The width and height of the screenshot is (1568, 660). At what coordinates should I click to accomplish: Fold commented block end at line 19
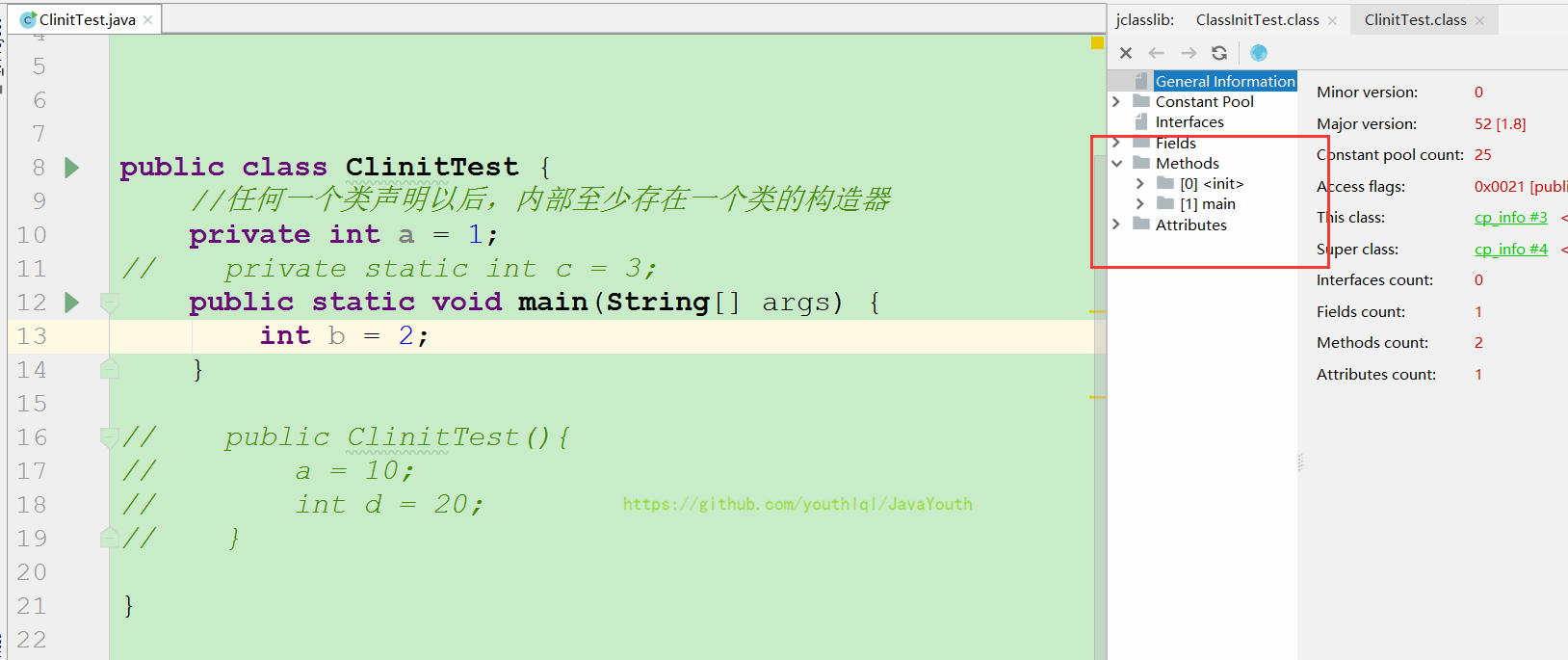pyautogui.click(x=110, y=538)
